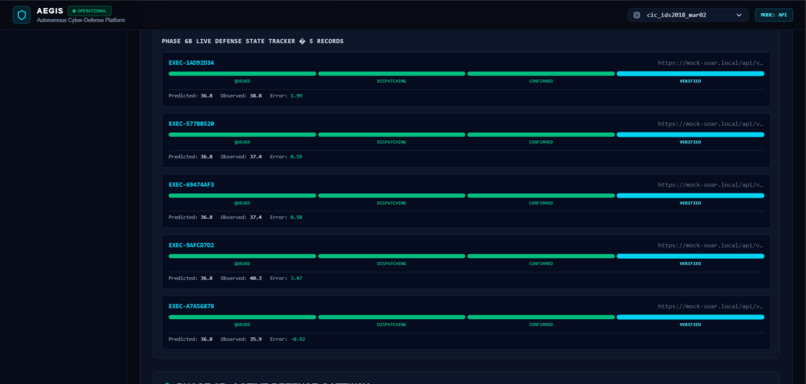Click the mock-soar URL for EXEC-9AFCD7D2
Viewport: 806px width, 384px height.
(710, 245)
